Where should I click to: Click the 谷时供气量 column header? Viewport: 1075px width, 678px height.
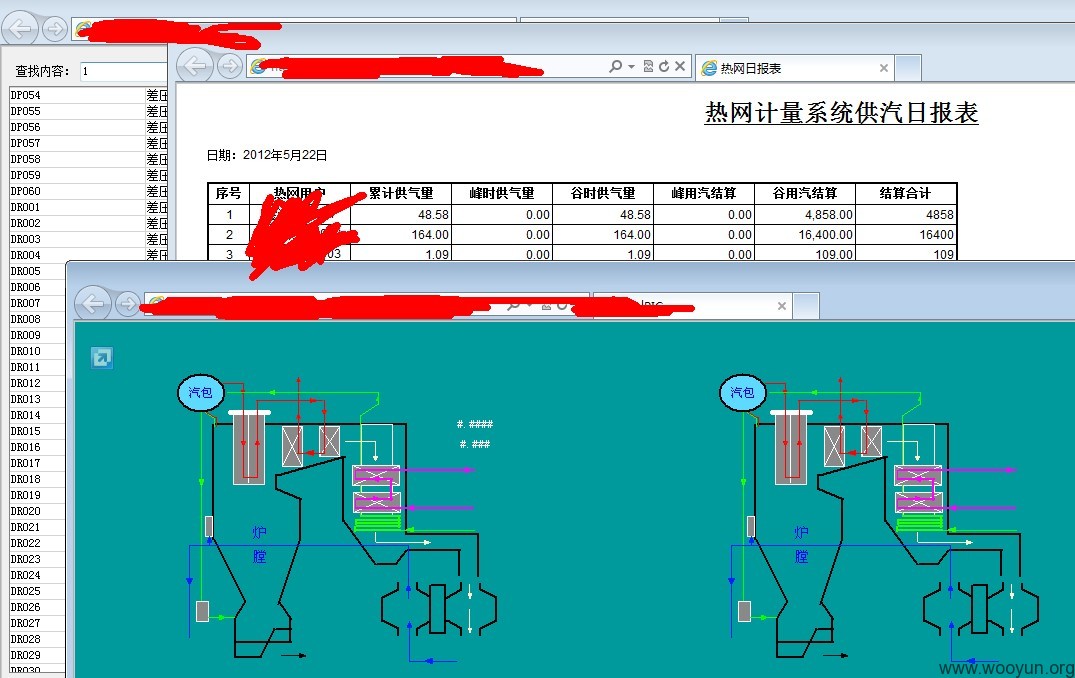(603, 193)
